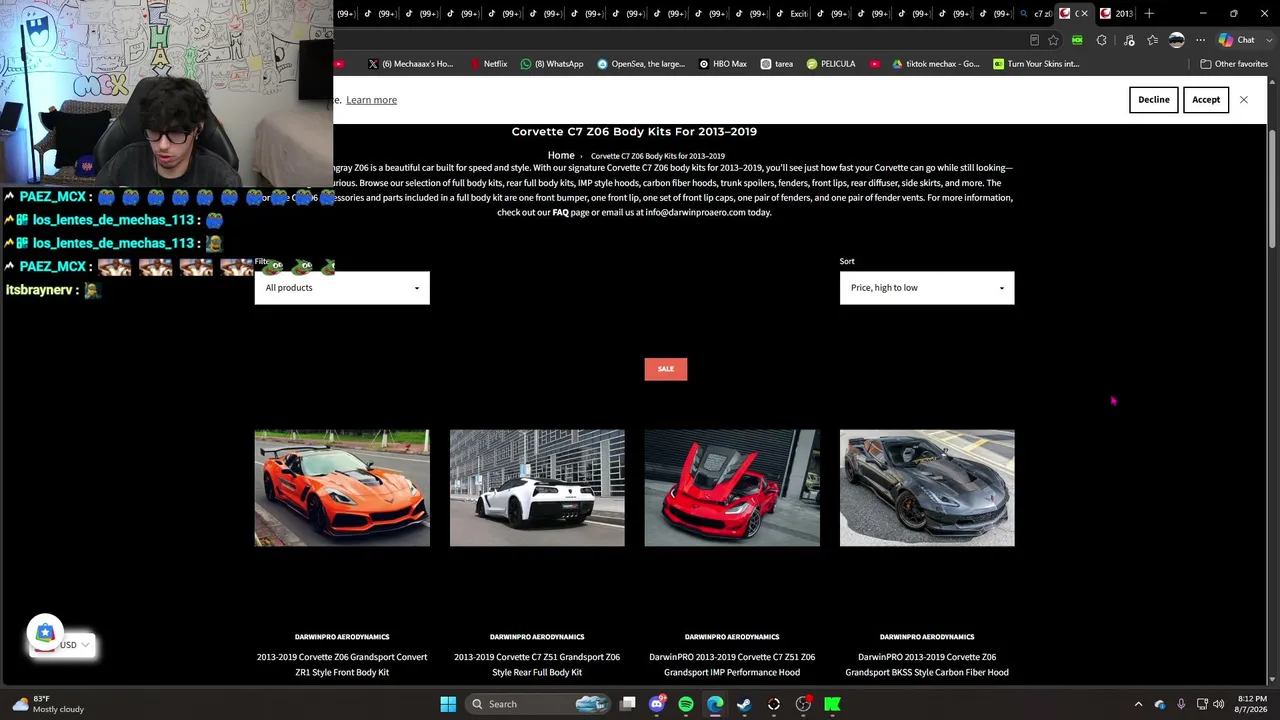The height and width of the screenshot is (720, 1280).
Task: Open Steam from the taskbar
Action: click(x=744, y=704)
